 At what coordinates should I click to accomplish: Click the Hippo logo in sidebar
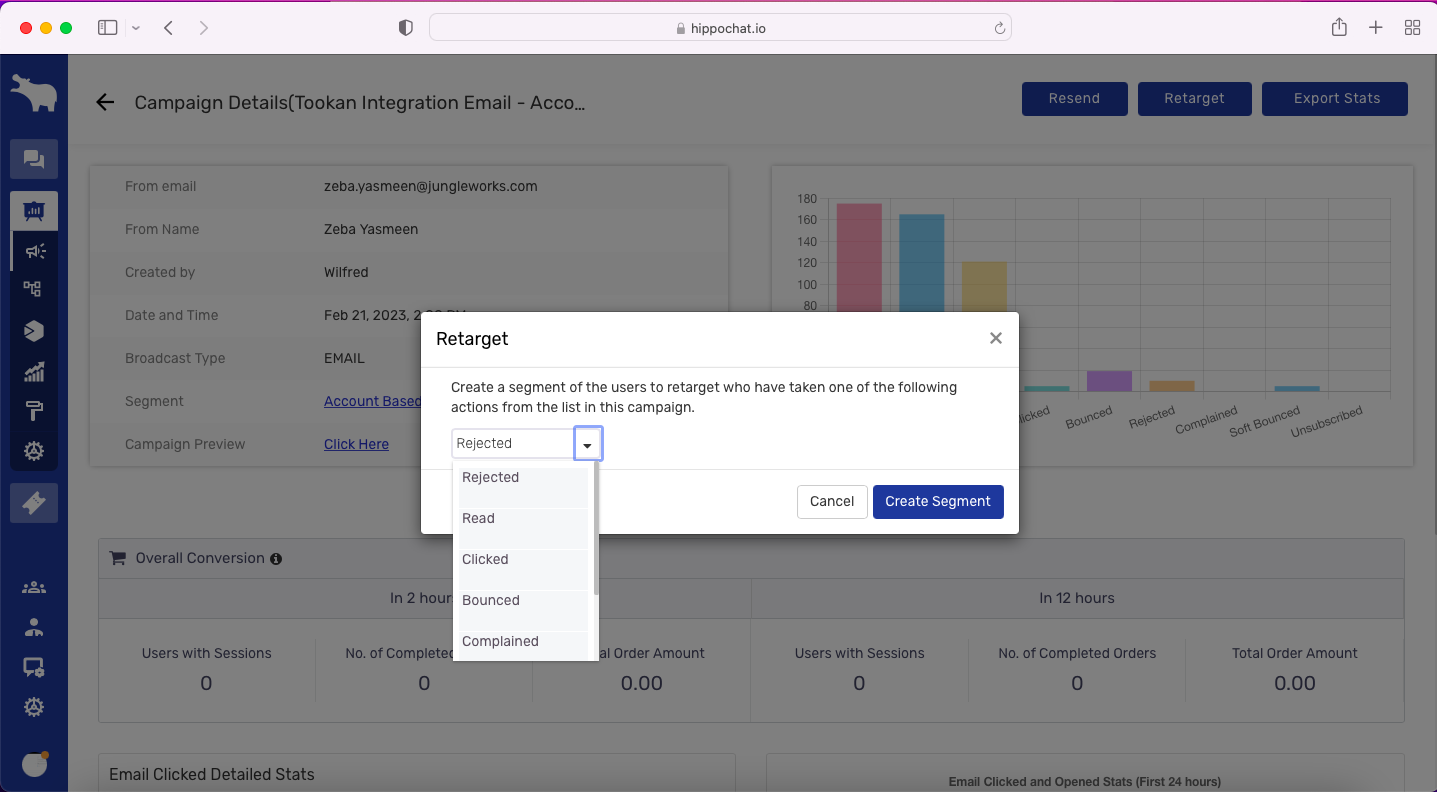pyautogui.click(x=34, y=93)
